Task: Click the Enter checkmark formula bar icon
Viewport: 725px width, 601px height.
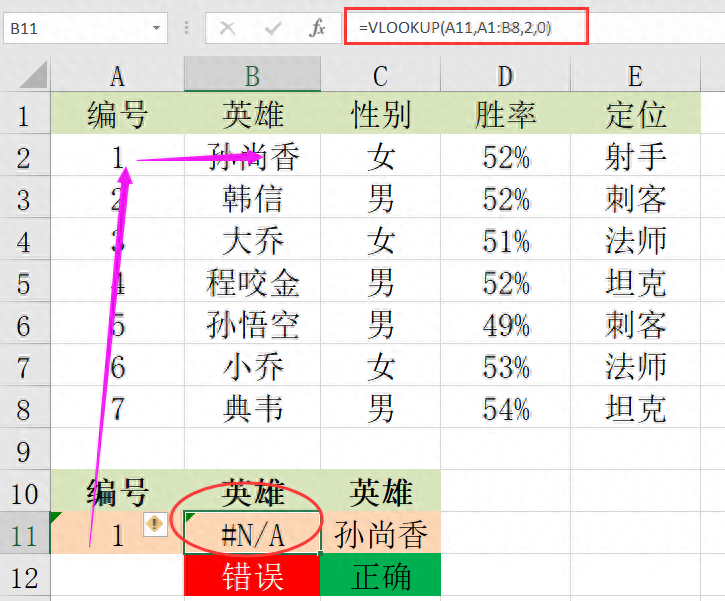Action: pos(272,29)
